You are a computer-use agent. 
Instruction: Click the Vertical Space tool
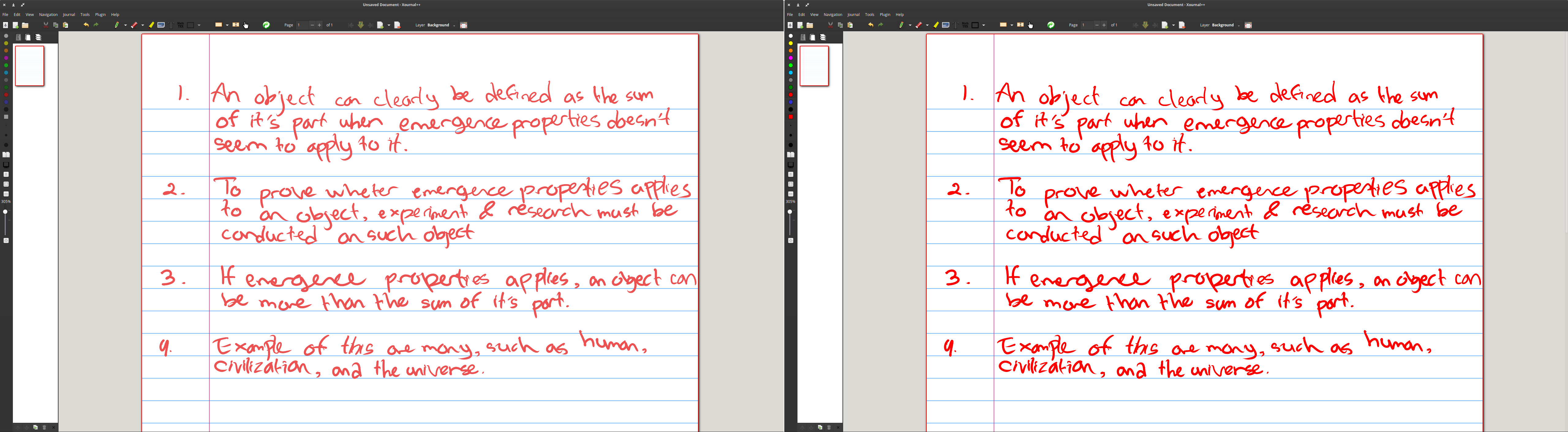pos(236,25)
